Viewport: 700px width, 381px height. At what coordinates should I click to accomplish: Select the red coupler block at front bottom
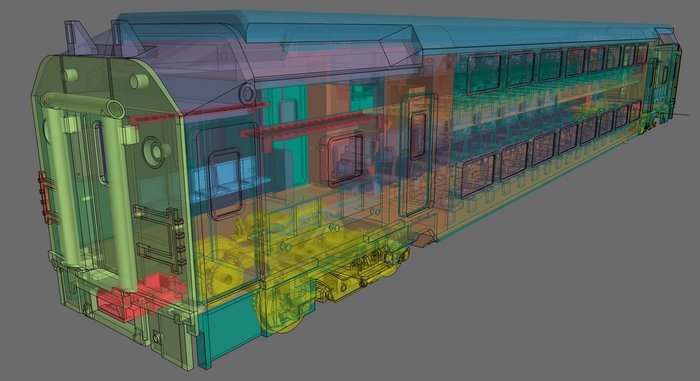coord(141,296)
